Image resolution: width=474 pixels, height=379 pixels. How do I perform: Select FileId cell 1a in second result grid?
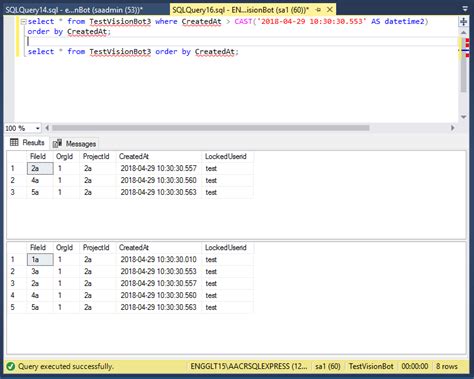(40, 260)
